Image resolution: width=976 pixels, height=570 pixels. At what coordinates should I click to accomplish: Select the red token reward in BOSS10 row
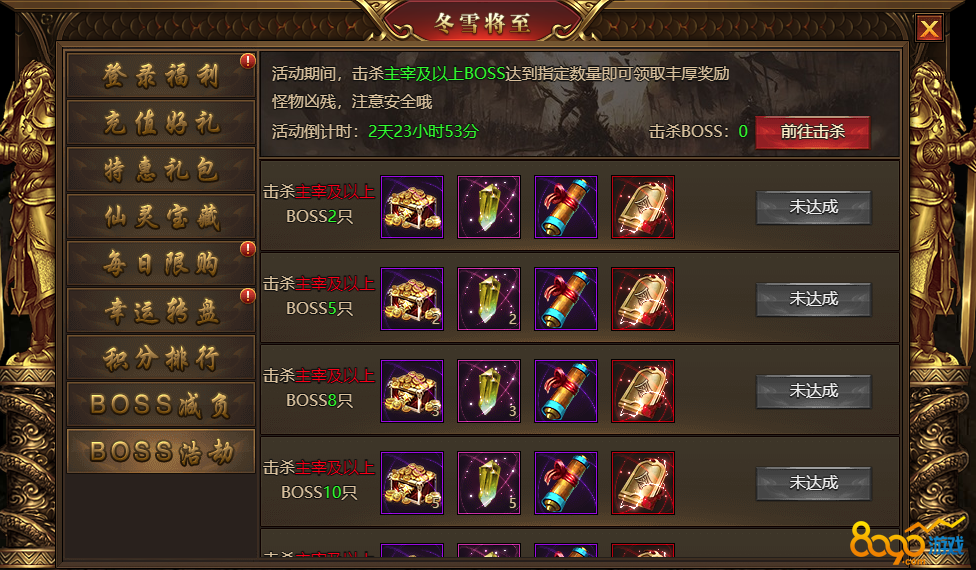pyautogui.click(x=643, y=483)
